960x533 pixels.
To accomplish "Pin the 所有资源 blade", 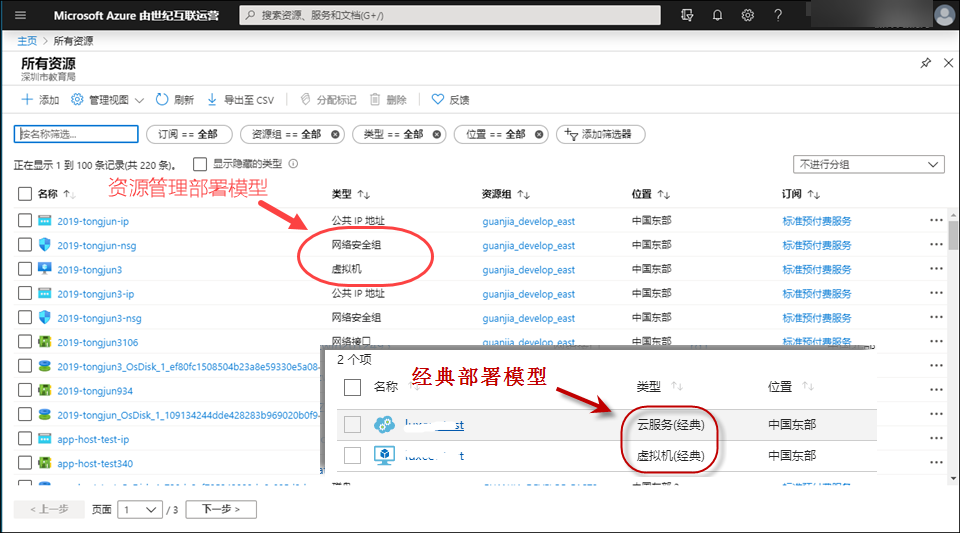I will [x=925, y=63].
